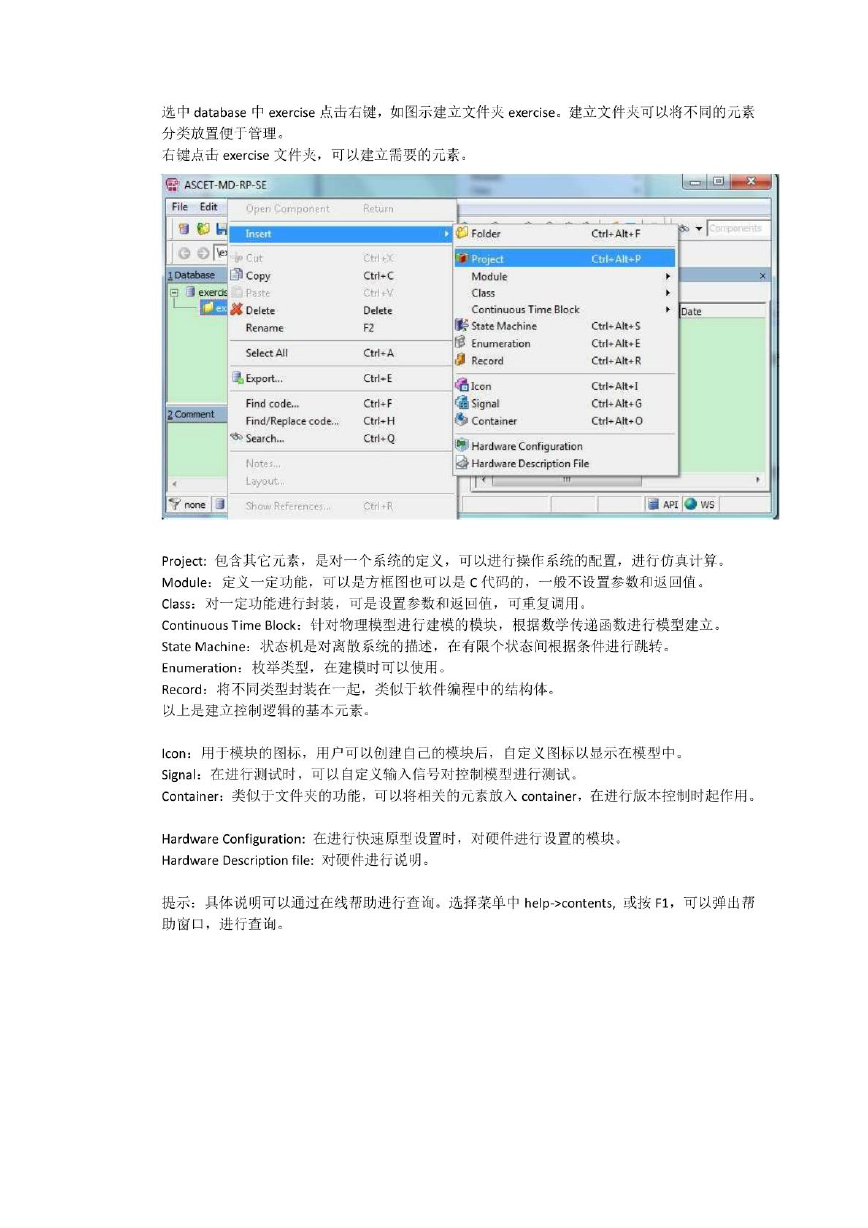
Task: Select Project in the Insert submenu
Action: (x=565, y=258)
